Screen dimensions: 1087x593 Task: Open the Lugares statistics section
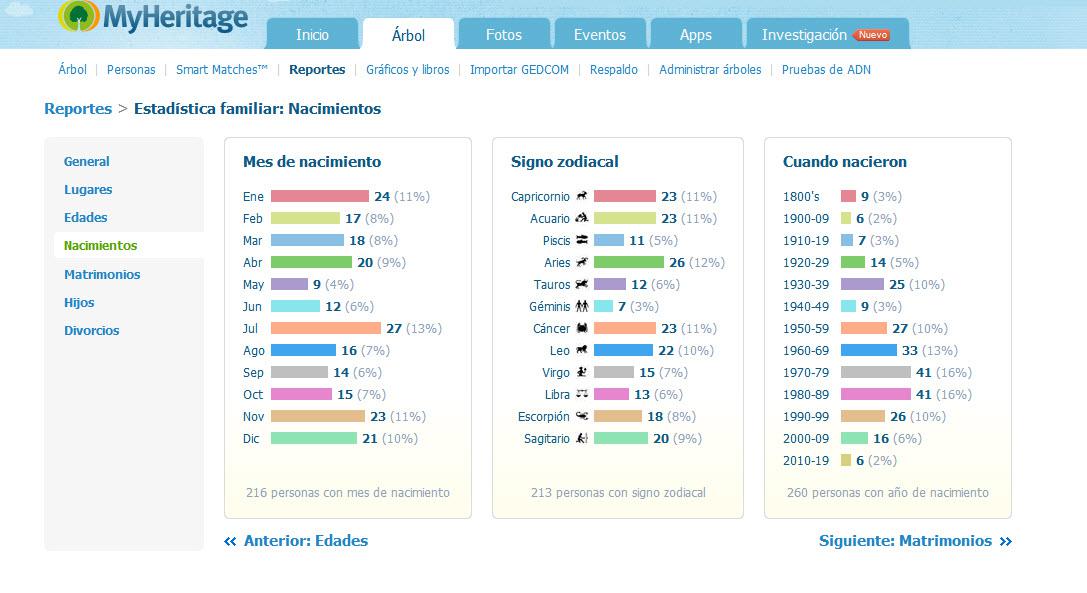(88, 189)
